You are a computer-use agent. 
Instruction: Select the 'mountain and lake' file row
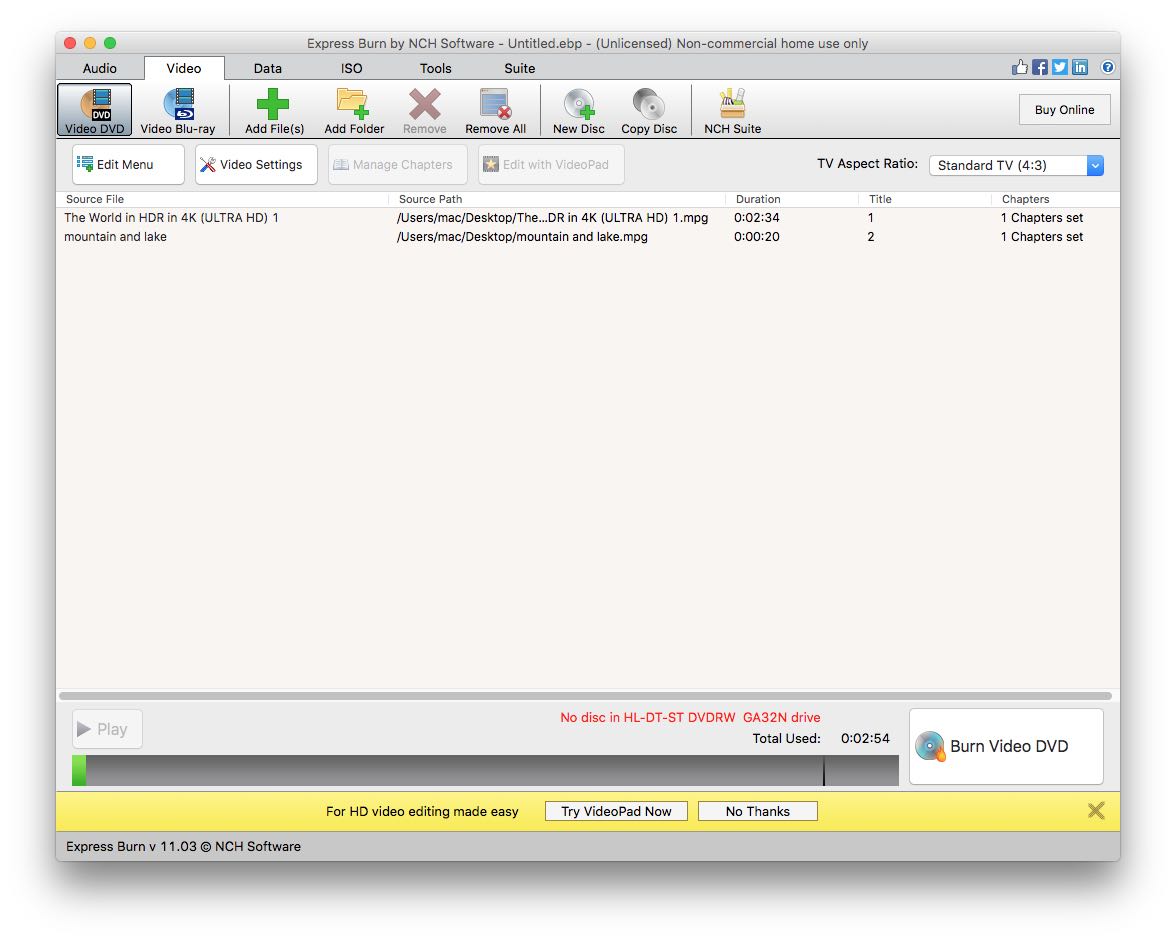tap(116, 237)
